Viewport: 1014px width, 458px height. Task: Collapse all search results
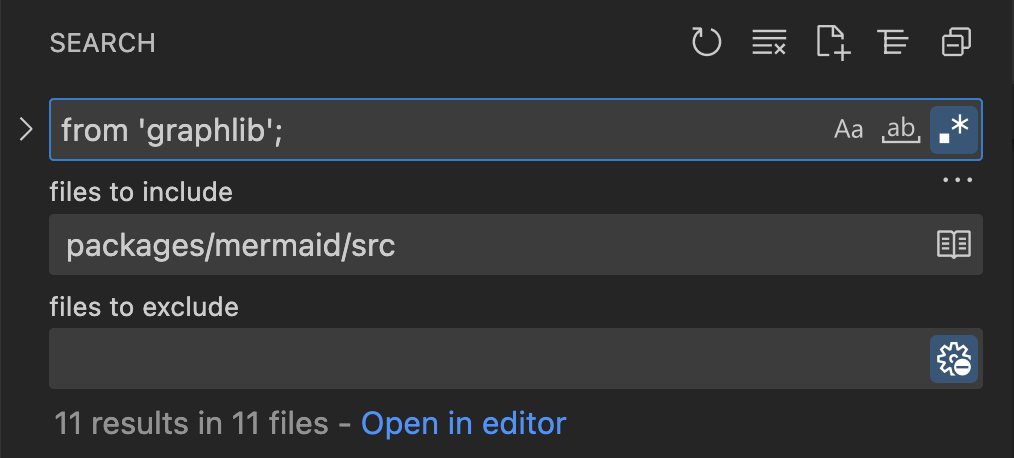click(x=956, y=43)
